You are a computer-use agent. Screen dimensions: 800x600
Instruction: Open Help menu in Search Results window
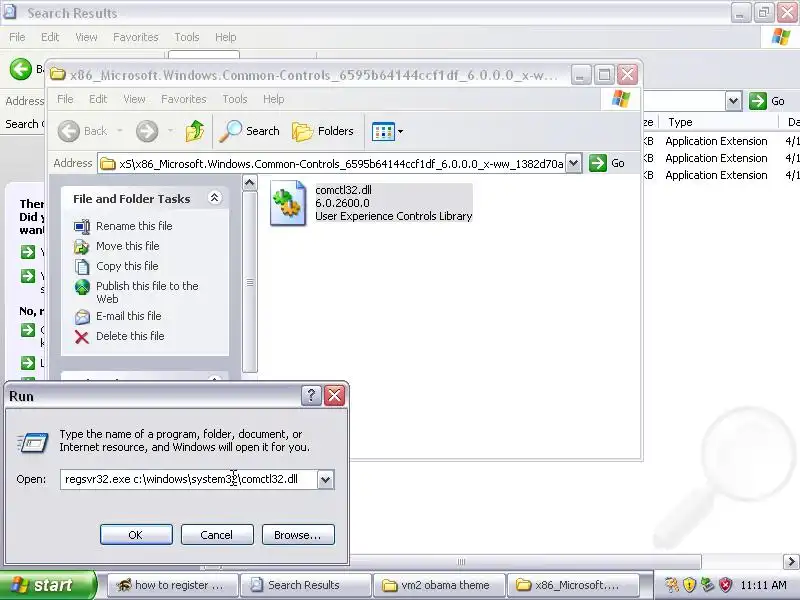226,37
